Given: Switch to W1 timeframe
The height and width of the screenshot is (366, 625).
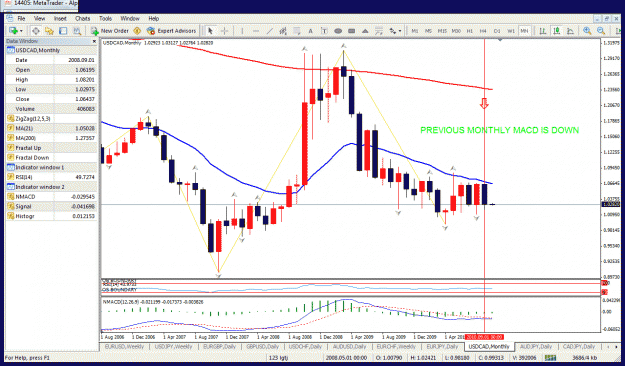Looking at the screenshot, I should pos(511,31).
